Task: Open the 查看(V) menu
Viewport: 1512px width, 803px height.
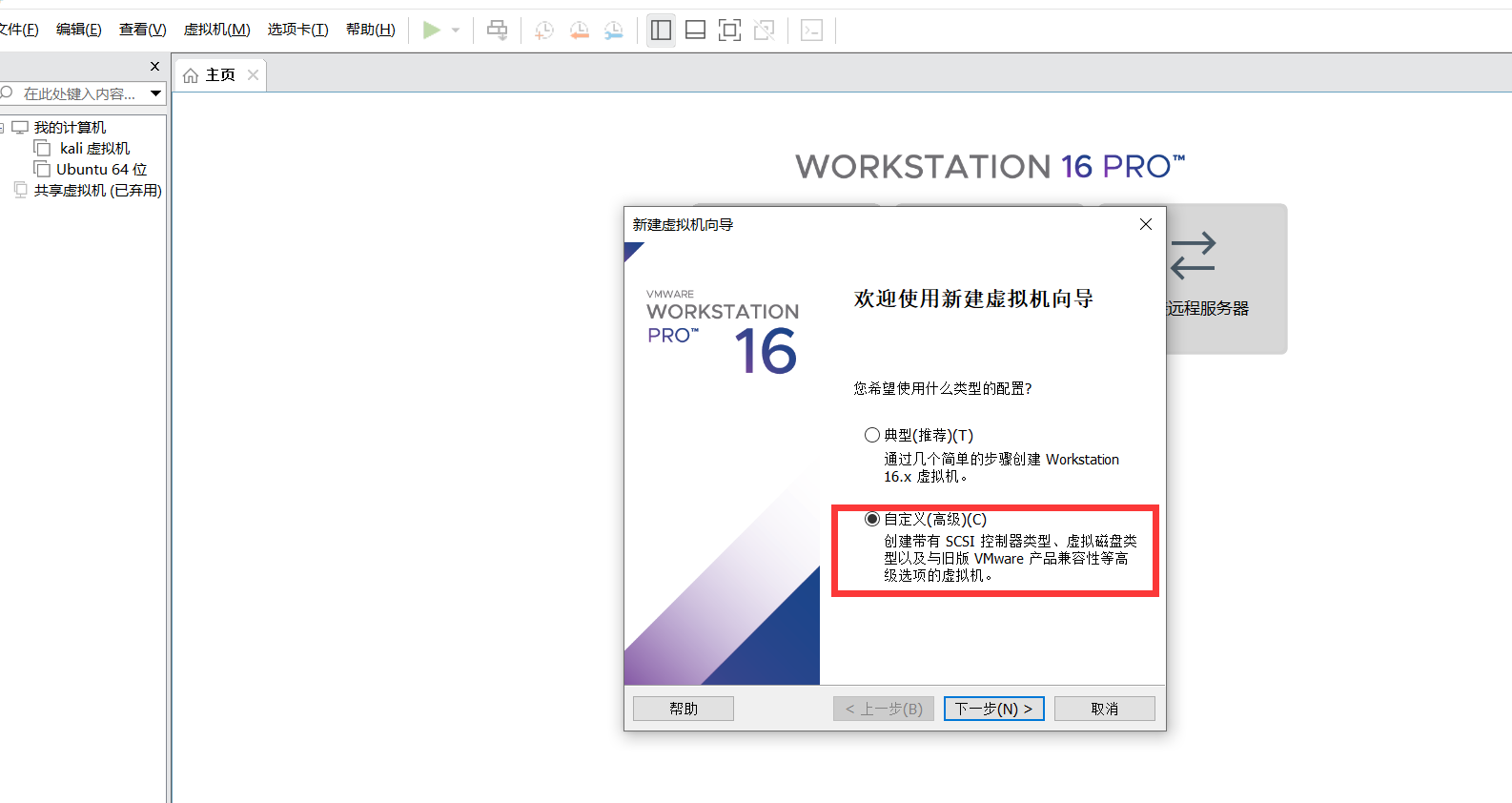Action: [143, 30]
